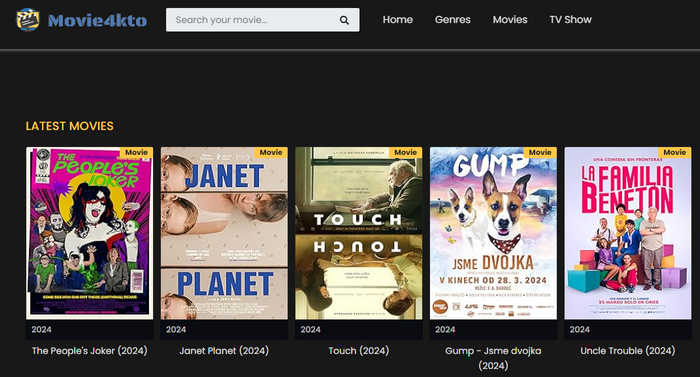Open the Movie4kto site name link
Viewport: 700px width, 377px height.
[97, 21]
